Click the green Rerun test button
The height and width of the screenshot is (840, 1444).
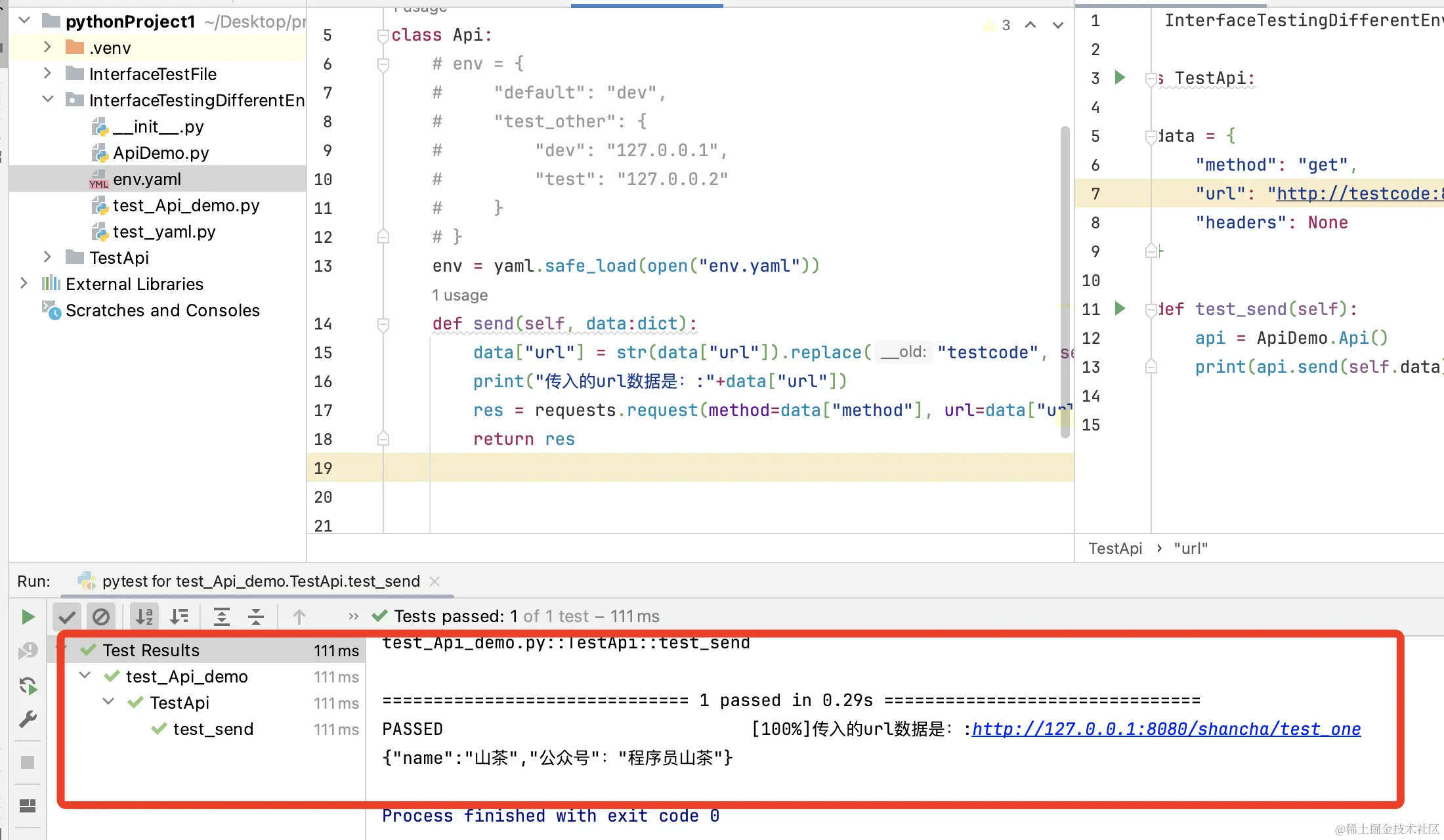pos(28,617)
